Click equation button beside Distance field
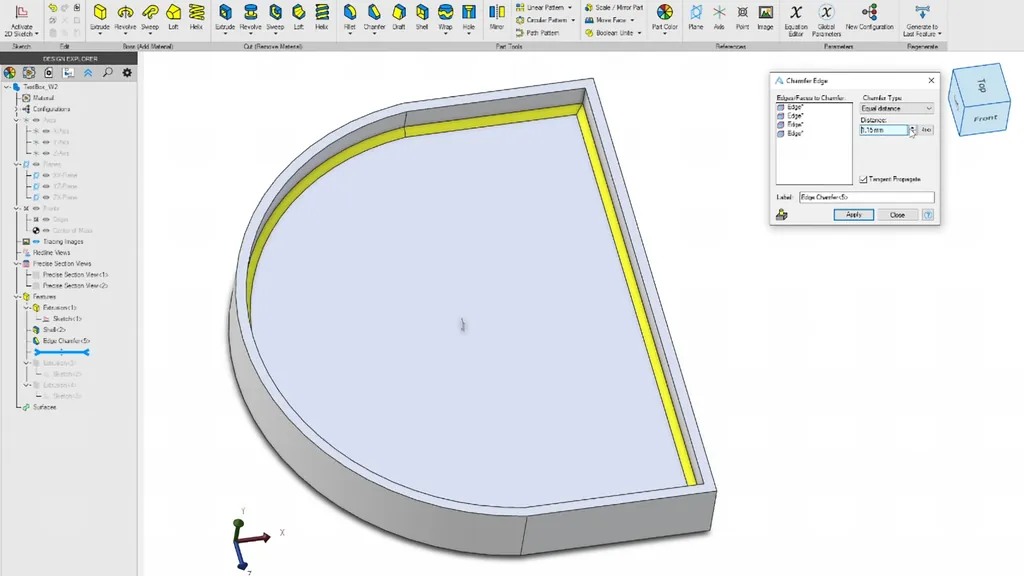Viewport: 1024px width, 576px height. 926,130
